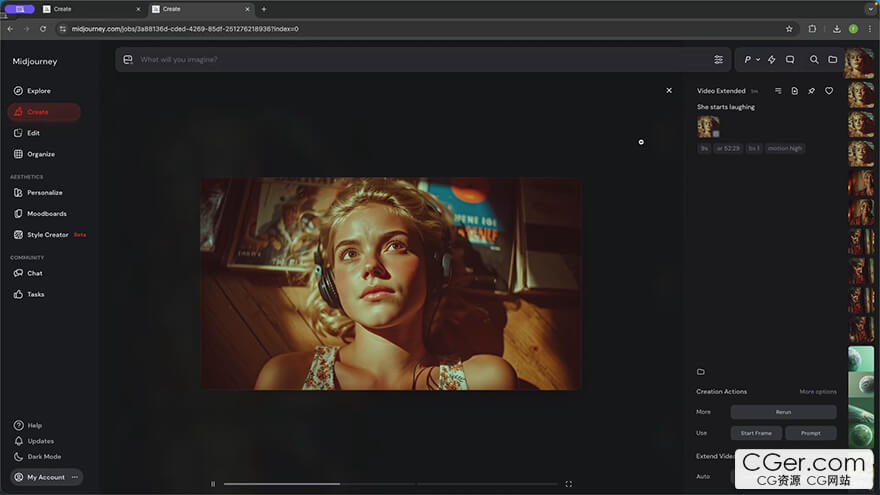Open My Account three-dot menu
The height and width of the screenshot is (495, 880).
(75, 478)
